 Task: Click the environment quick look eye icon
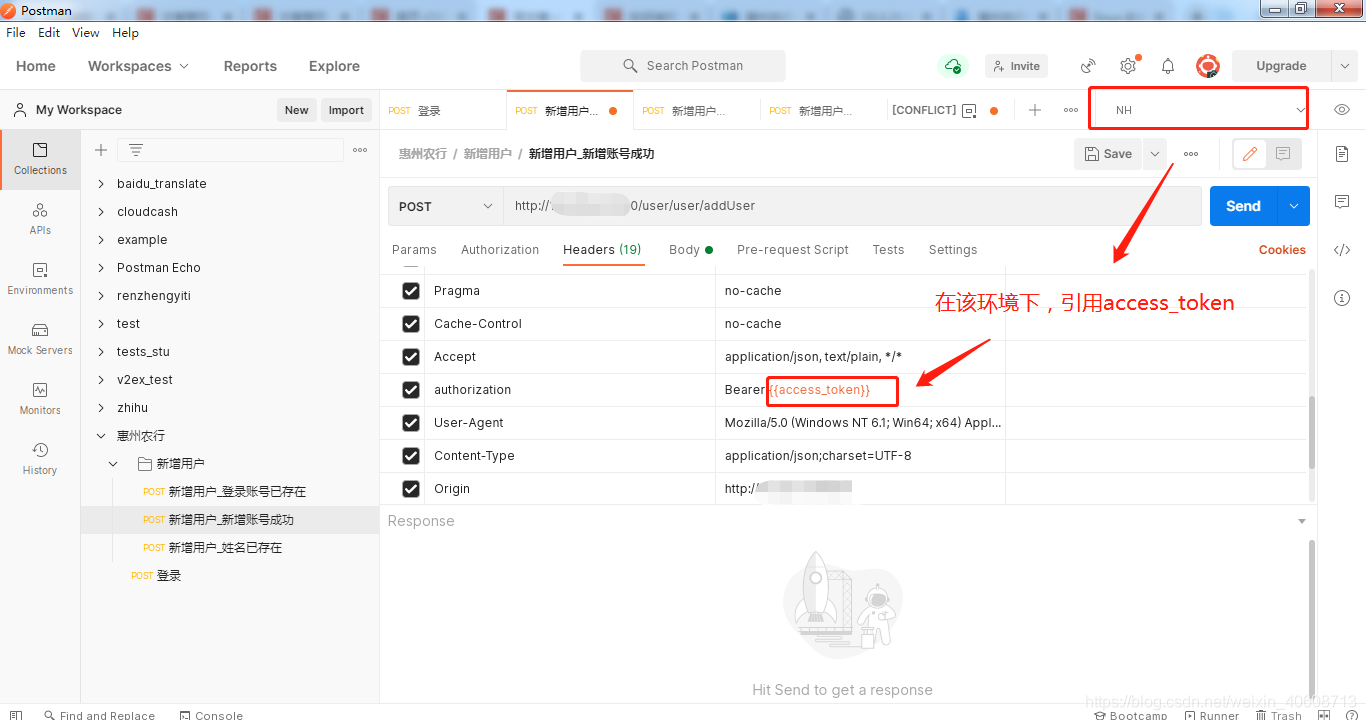pos(1342,110)
